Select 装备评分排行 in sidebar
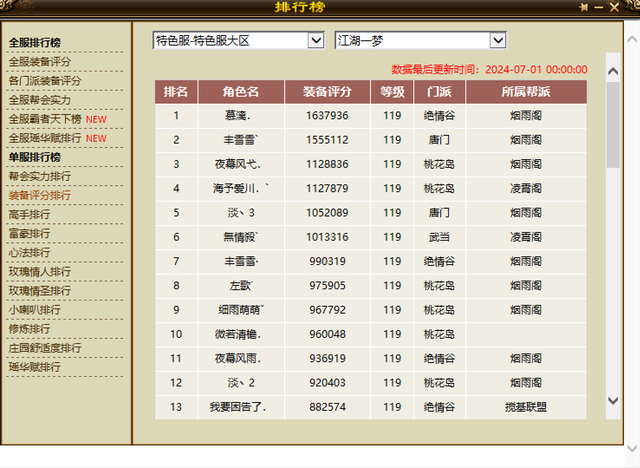Viewport: 640px width, 468px height. (40, 195)
